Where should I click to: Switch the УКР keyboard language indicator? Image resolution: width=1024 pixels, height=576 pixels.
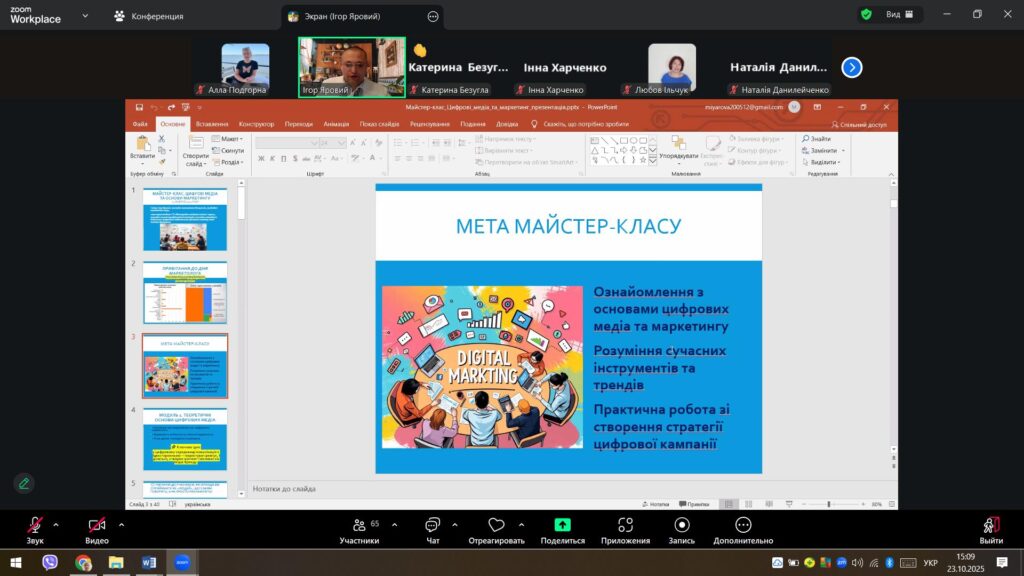[x=929, y=563]
